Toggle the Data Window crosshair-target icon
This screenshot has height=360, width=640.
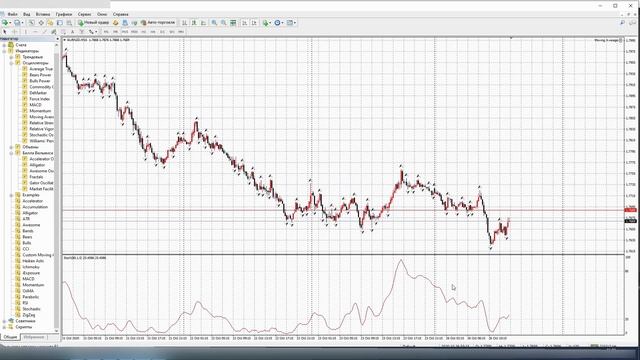tap(41, 23)
